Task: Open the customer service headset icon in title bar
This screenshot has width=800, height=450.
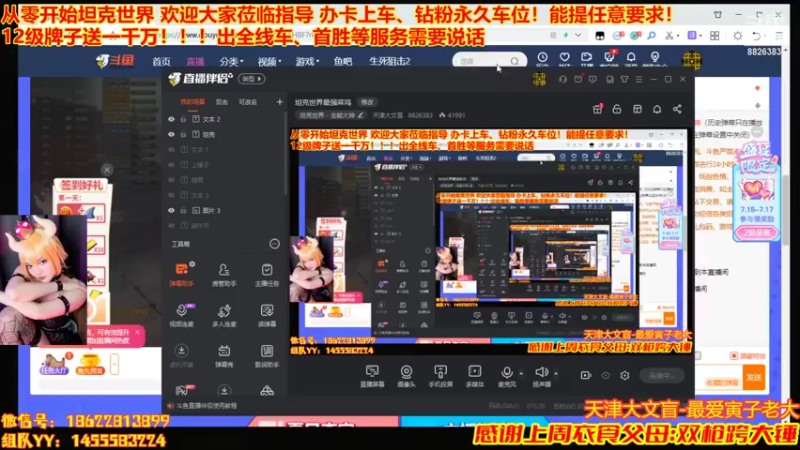Action: [563, 79]
